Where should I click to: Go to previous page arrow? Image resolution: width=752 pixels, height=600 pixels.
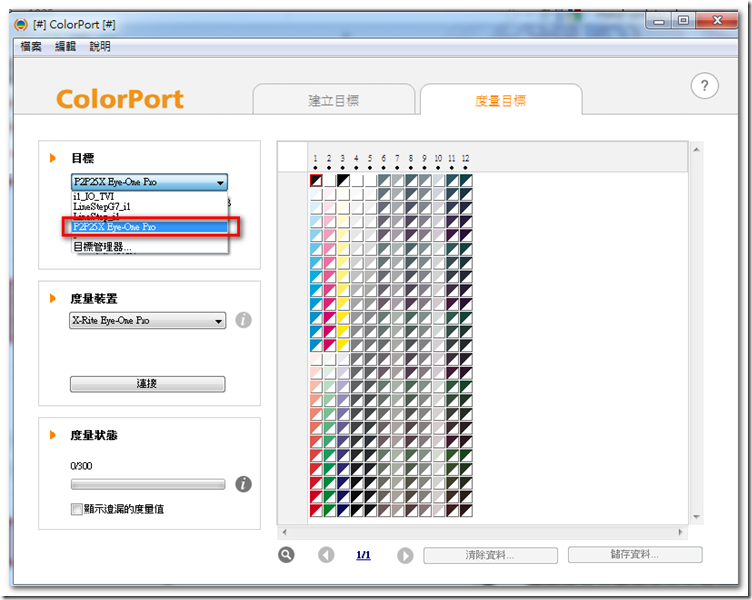tap(326, 555)
